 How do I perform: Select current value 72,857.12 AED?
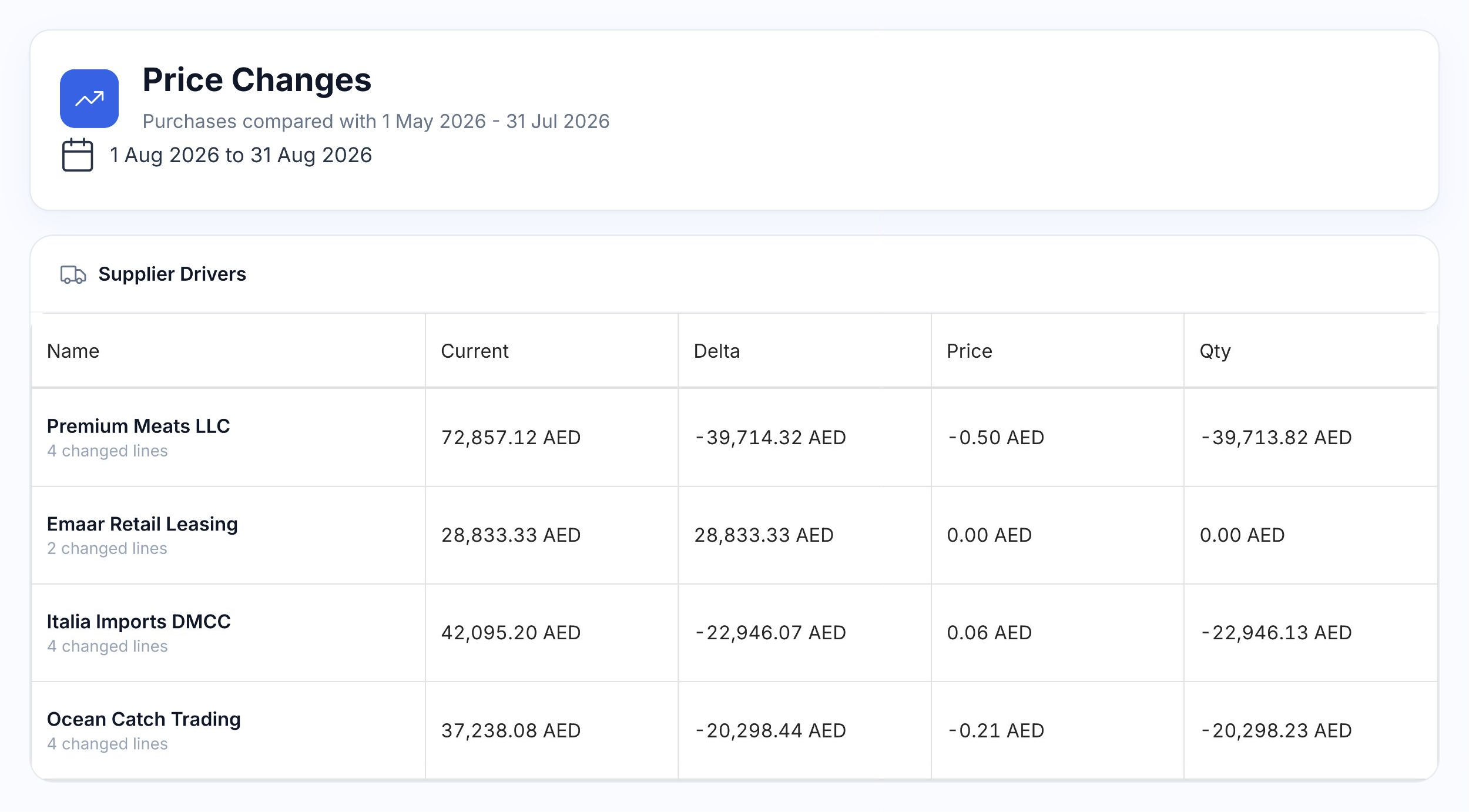pos(511,438)
